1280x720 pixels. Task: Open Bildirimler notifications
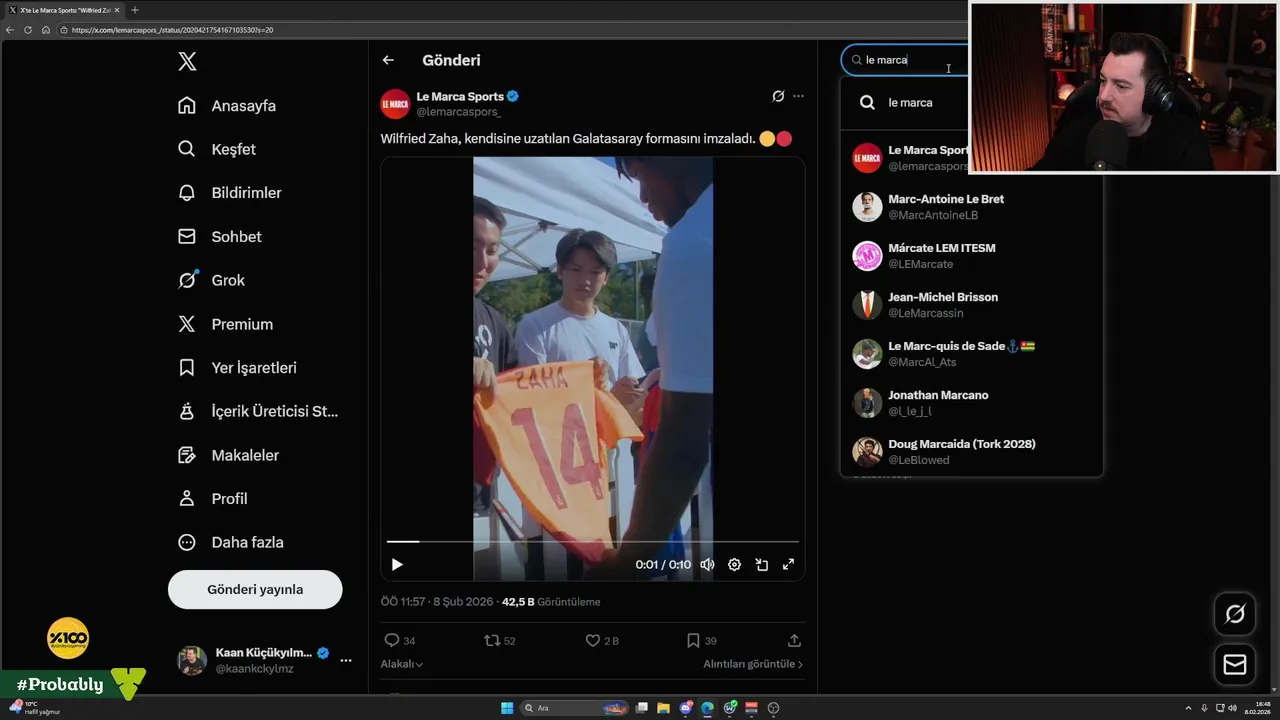tap(229, 193)
